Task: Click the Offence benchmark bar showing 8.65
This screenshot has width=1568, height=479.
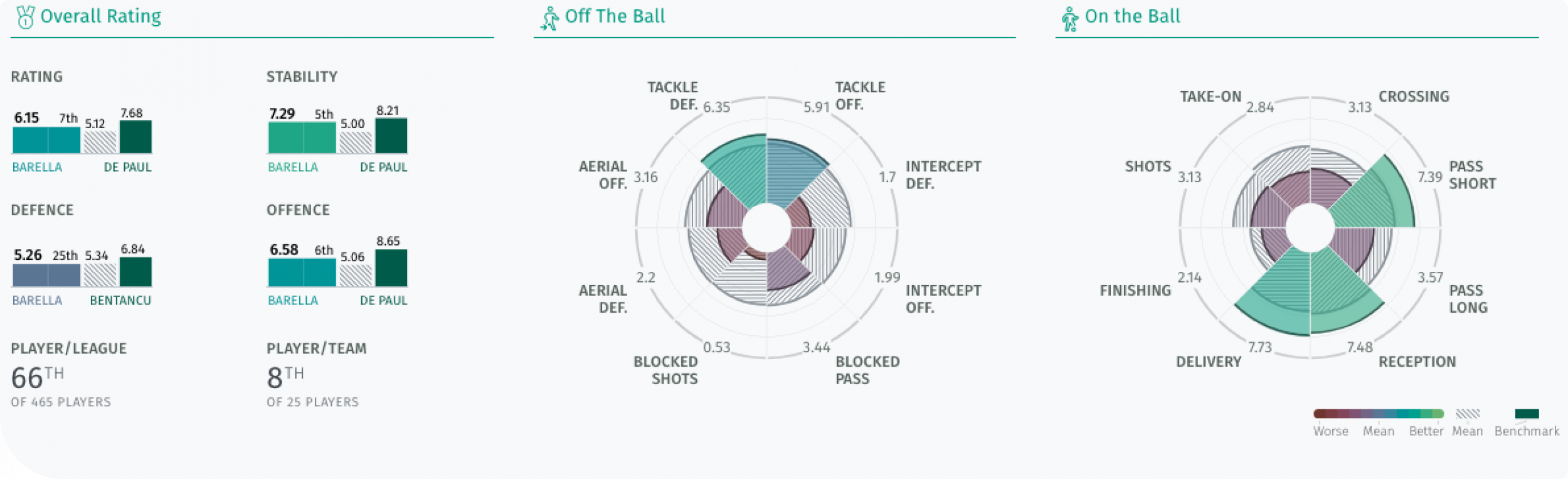Action: pos(391,268)
